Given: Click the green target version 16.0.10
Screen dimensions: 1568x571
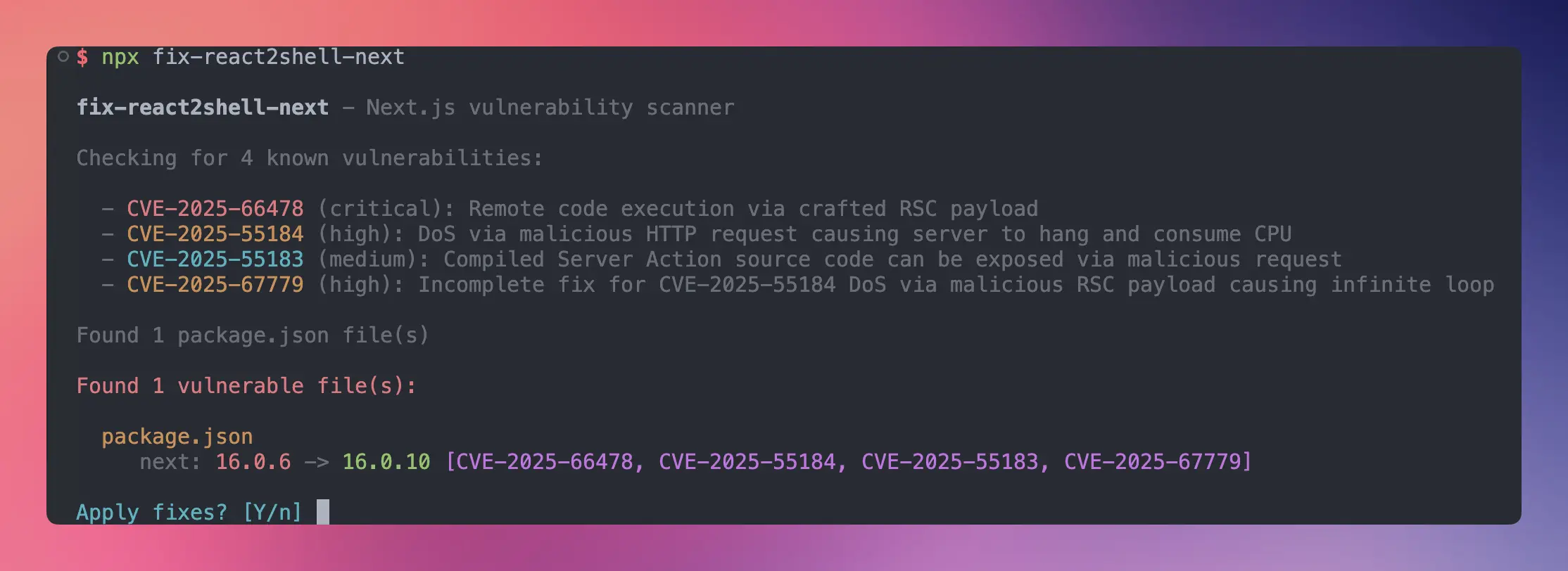Looking at the screenshot, I should click(x=386, y=462).
